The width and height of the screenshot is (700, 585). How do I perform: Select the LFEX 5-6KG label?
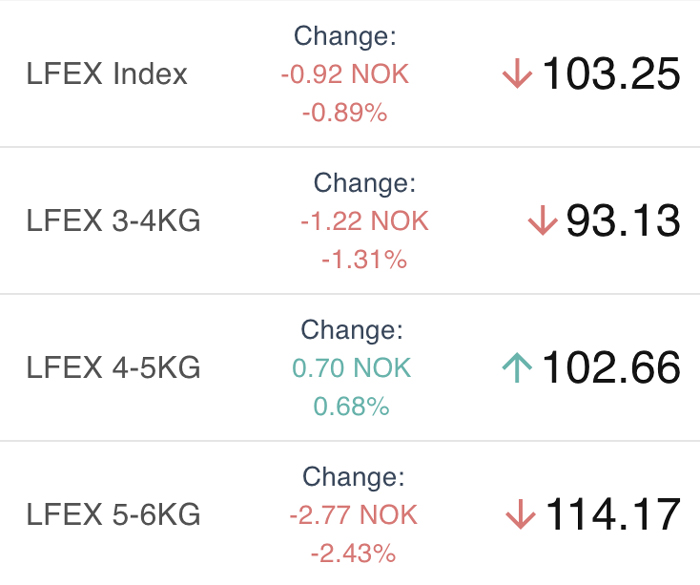tap(113, 514)
